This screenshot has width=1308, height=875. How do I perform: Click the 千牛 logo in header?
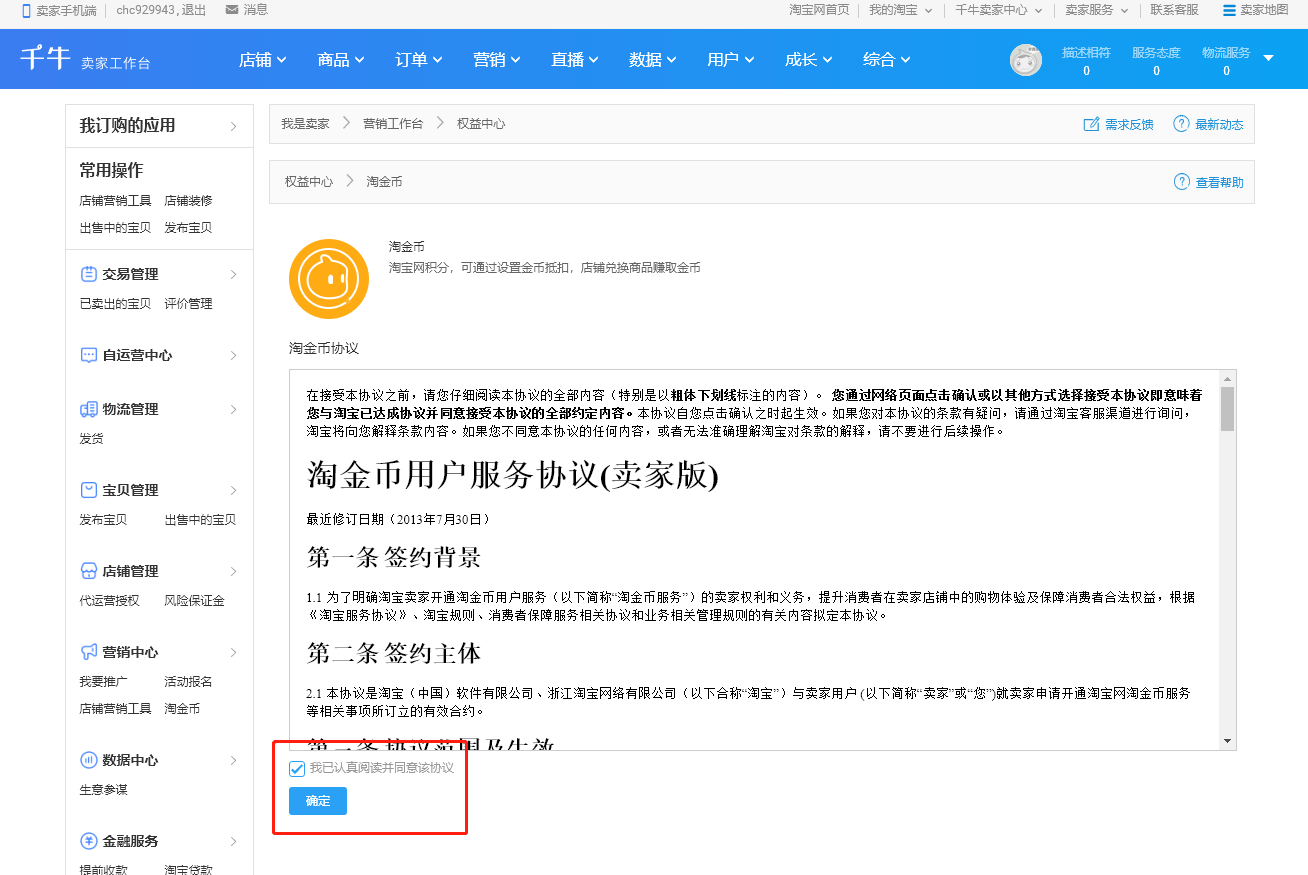[46, 58]
